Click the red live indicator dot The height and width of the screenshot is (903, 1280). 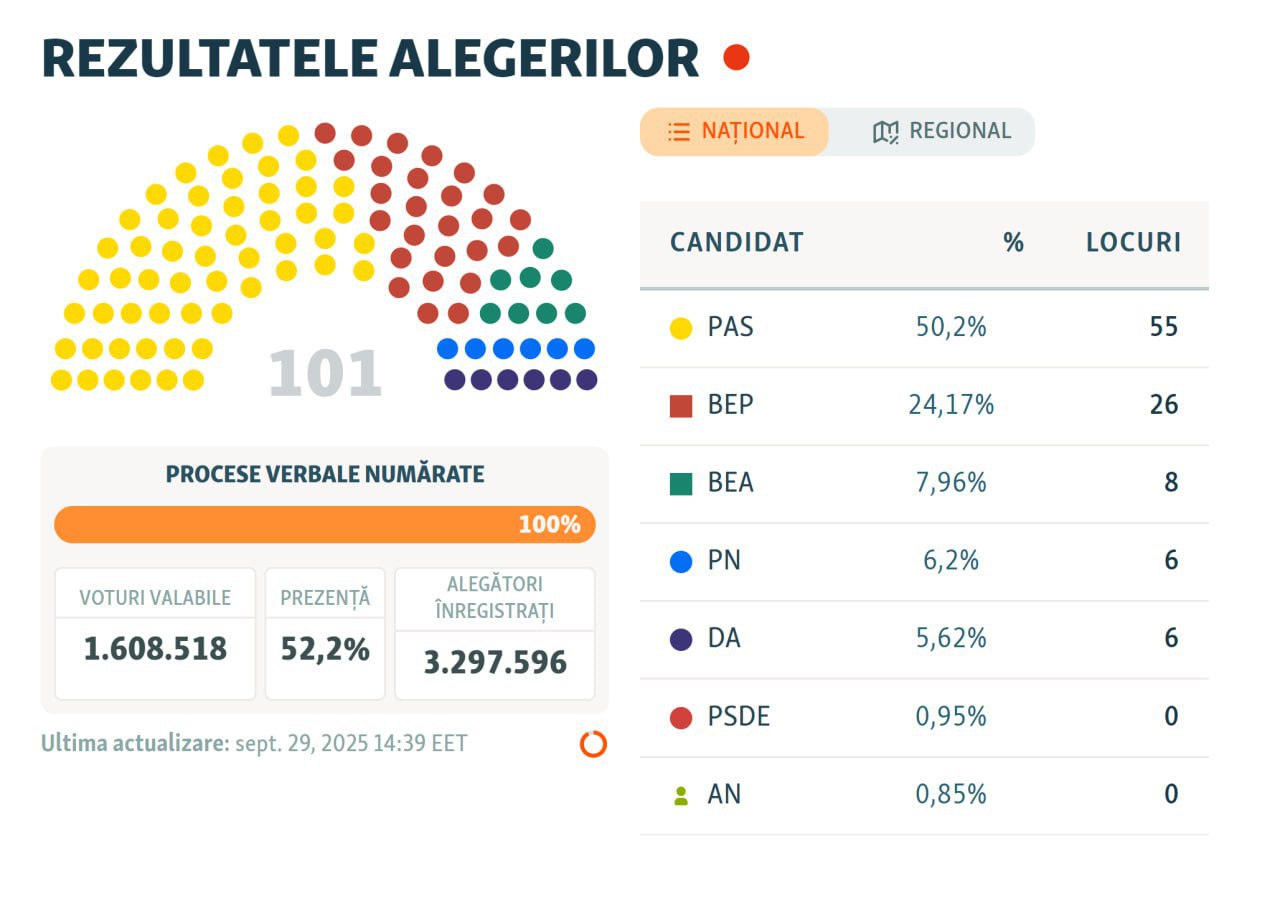point(736,58)
